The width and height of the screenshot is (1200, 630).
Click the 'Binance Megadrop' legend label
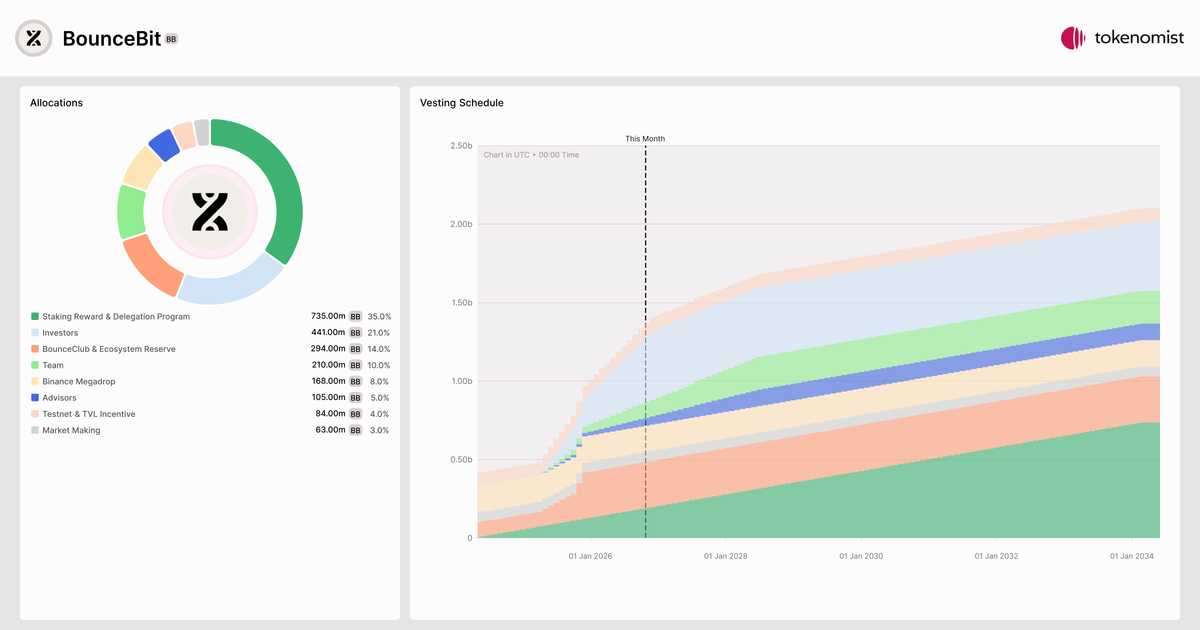(x=79, y=382)
